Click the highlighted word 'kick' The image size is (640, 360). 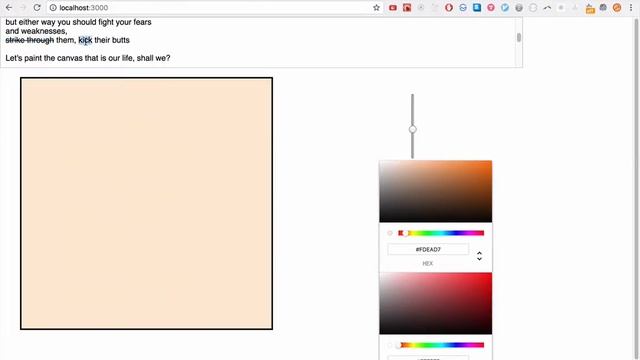coord(85,40)
